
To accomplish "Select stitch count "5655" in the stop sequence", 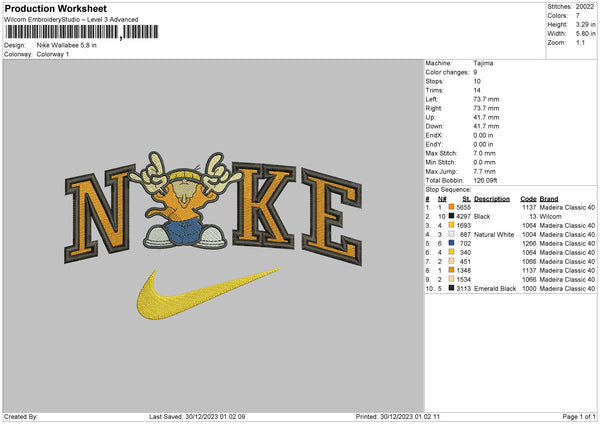I will (463, 207).
